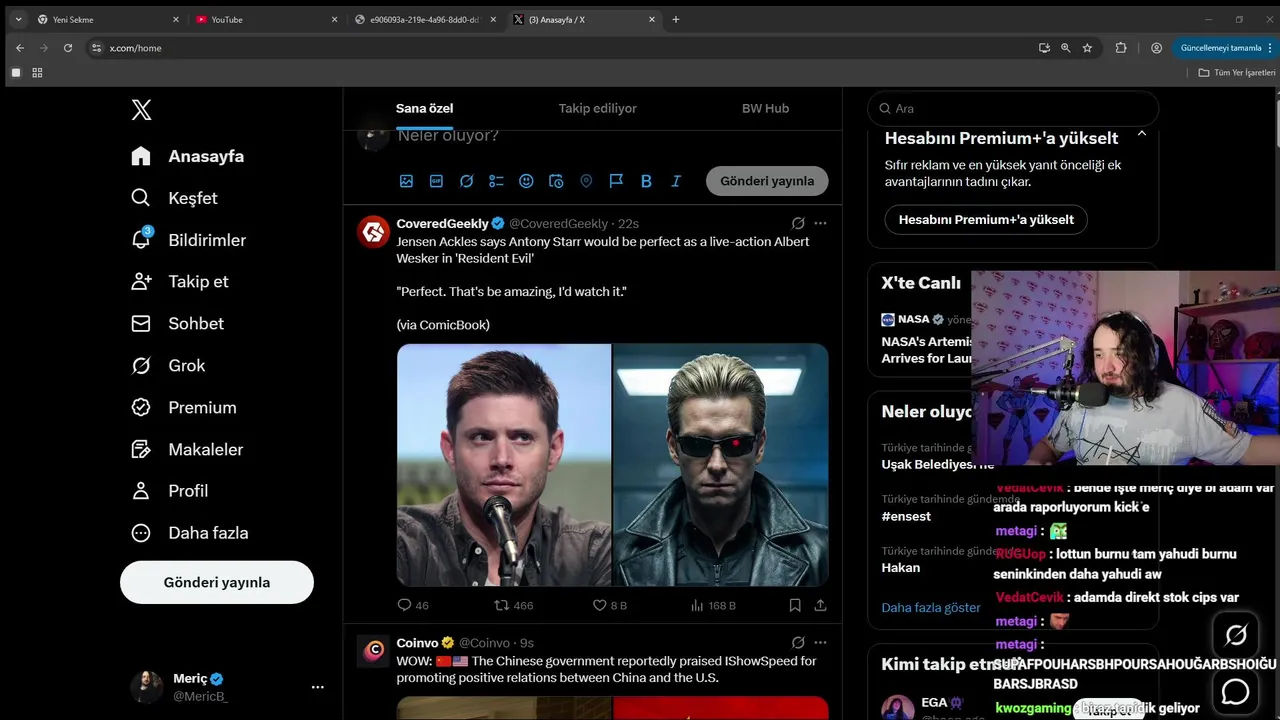Add a poll to the post
The image size is (1280, 720).
pyautogui.click(x=496, y=181)
